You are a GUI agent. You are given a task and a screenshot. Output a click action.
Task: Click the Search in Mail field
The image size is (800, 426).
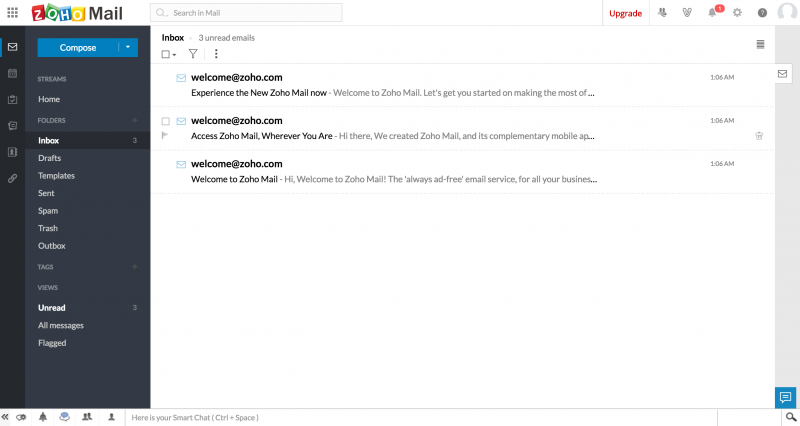[x=246, y=13]
